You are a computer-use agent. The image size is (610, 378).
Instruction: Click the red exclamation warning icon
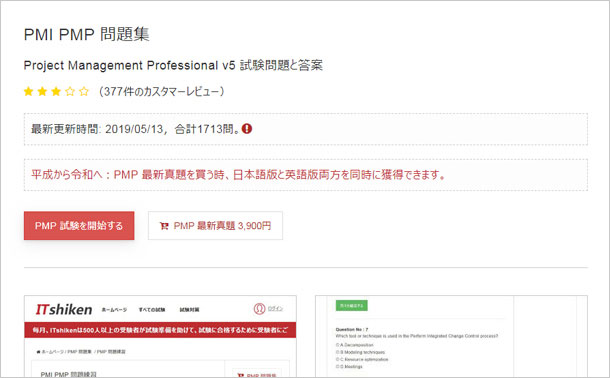coord(247,129)
